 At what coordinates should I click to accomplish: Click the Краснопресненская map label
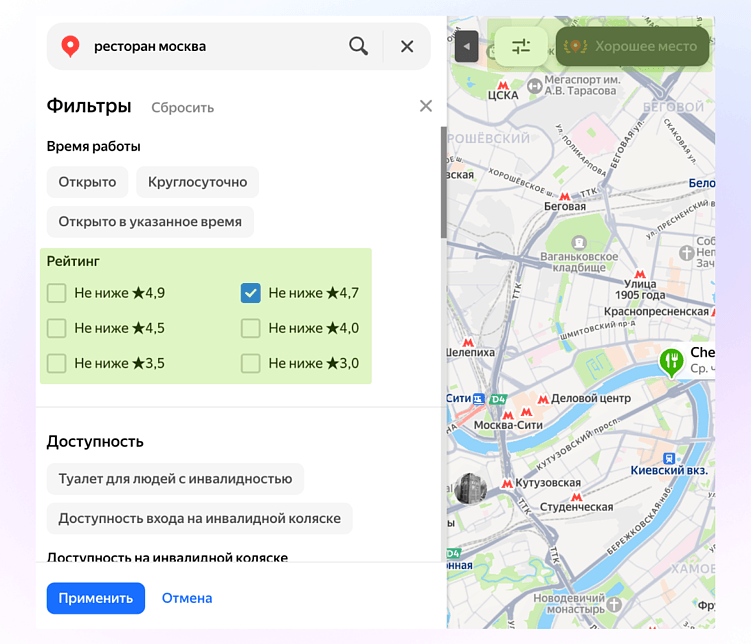point(656,312)
